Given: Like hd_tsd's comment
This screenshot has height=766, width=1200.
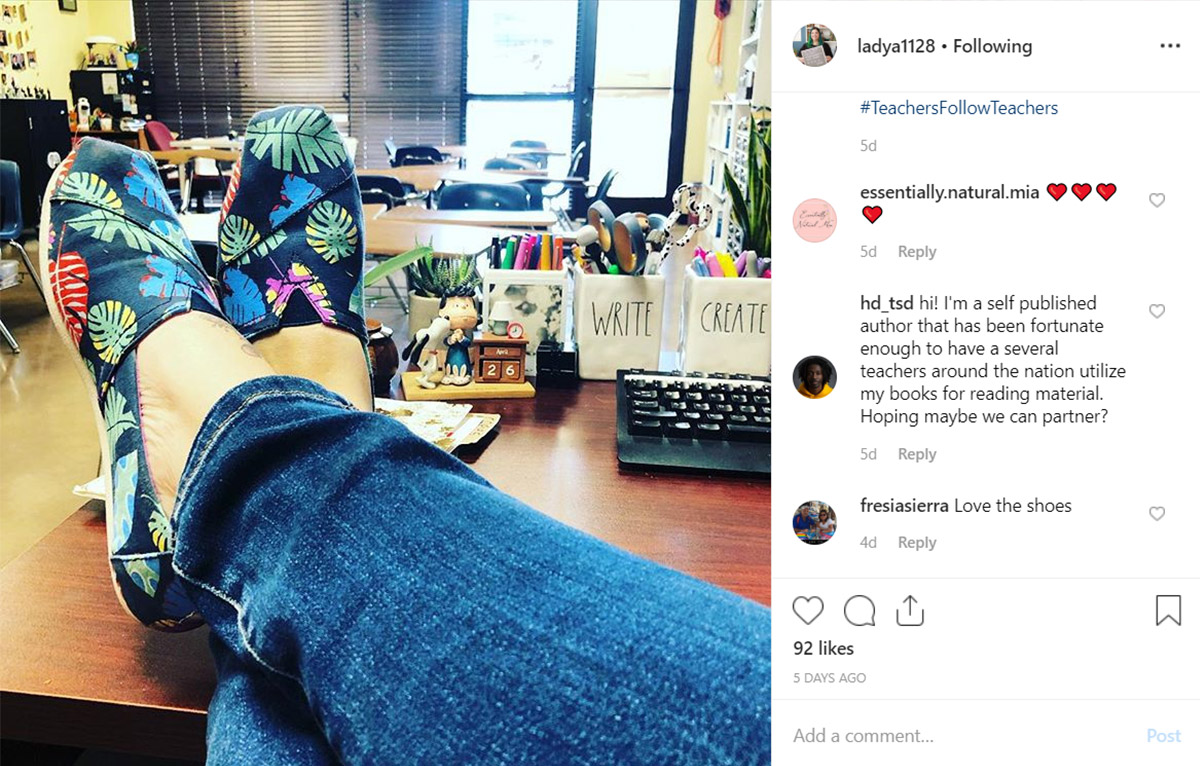Looking at the screenshot, I should click(x=1157, y=311).
